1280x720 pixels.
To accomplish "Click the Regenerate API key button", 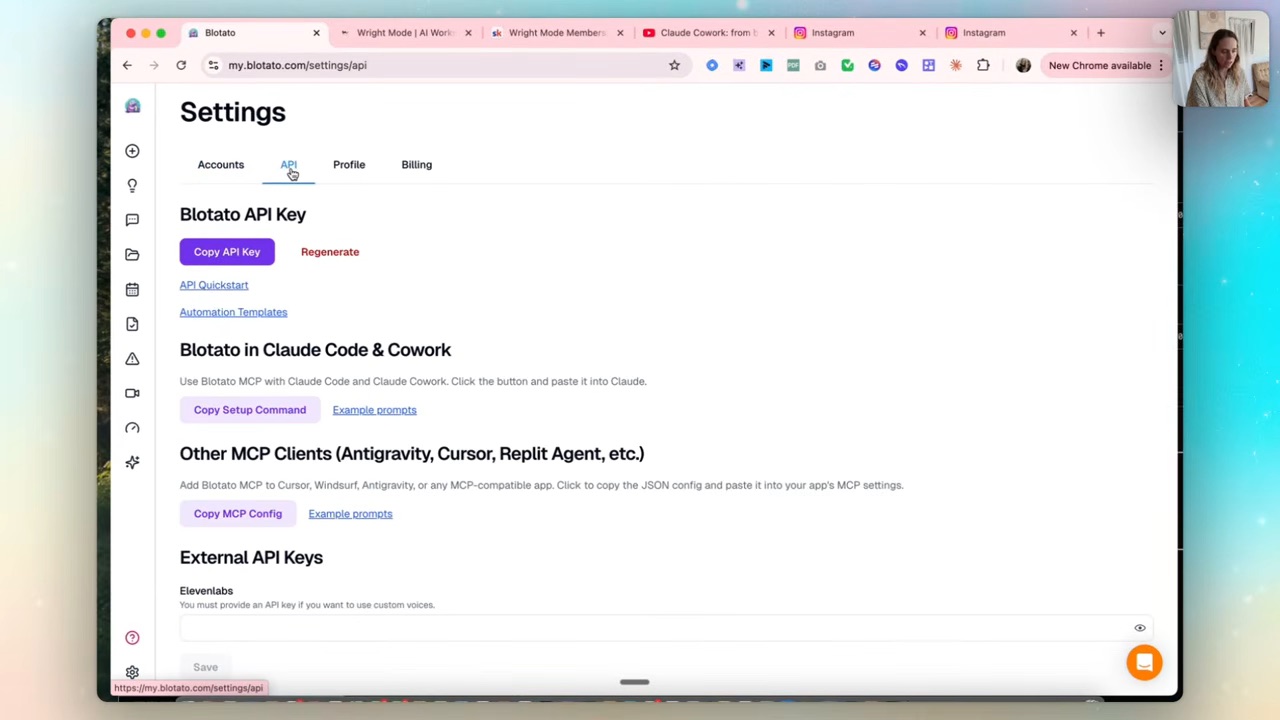I will pos(330,252).
